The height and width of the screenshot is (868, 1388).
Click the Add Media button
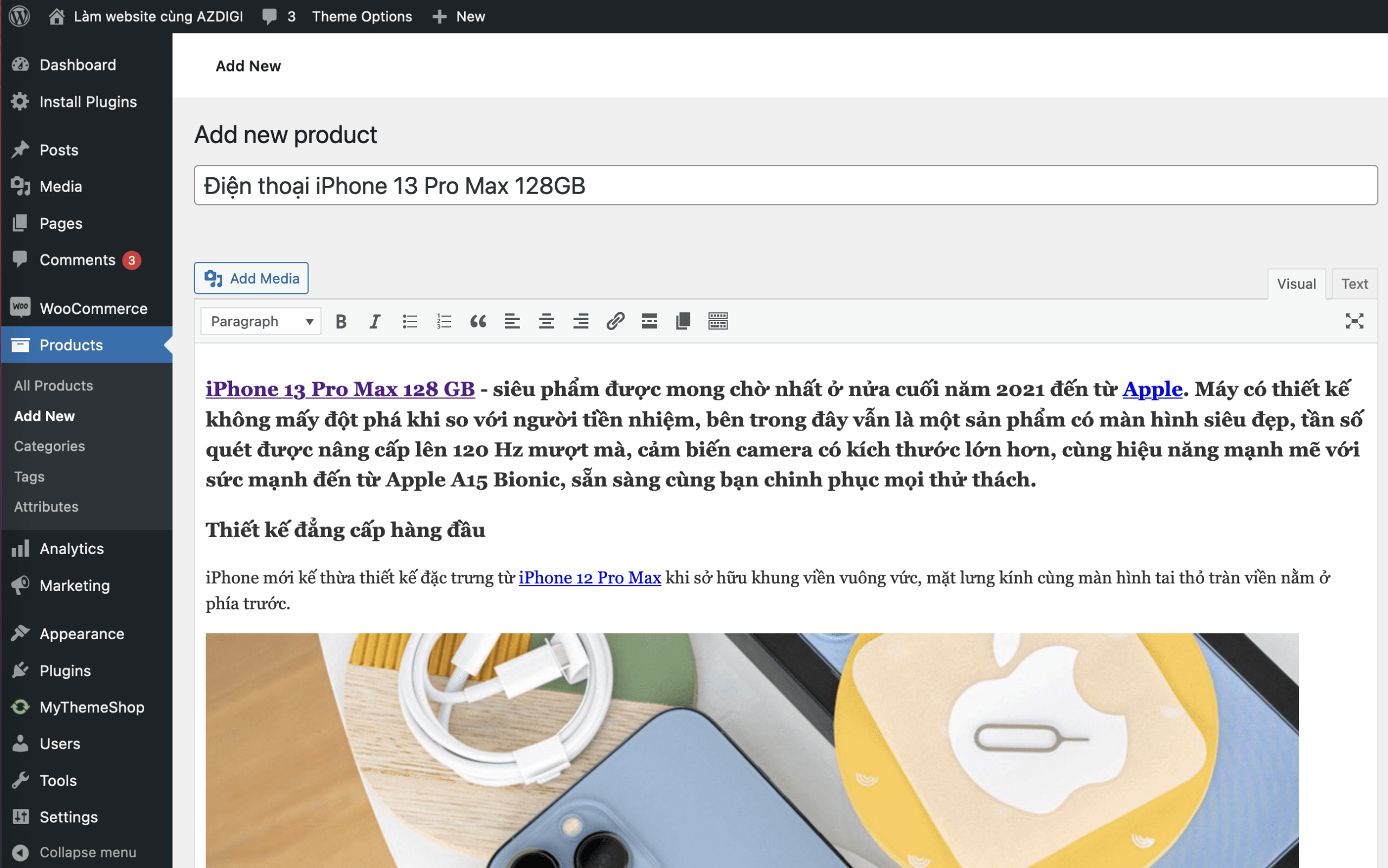[252, 279]
